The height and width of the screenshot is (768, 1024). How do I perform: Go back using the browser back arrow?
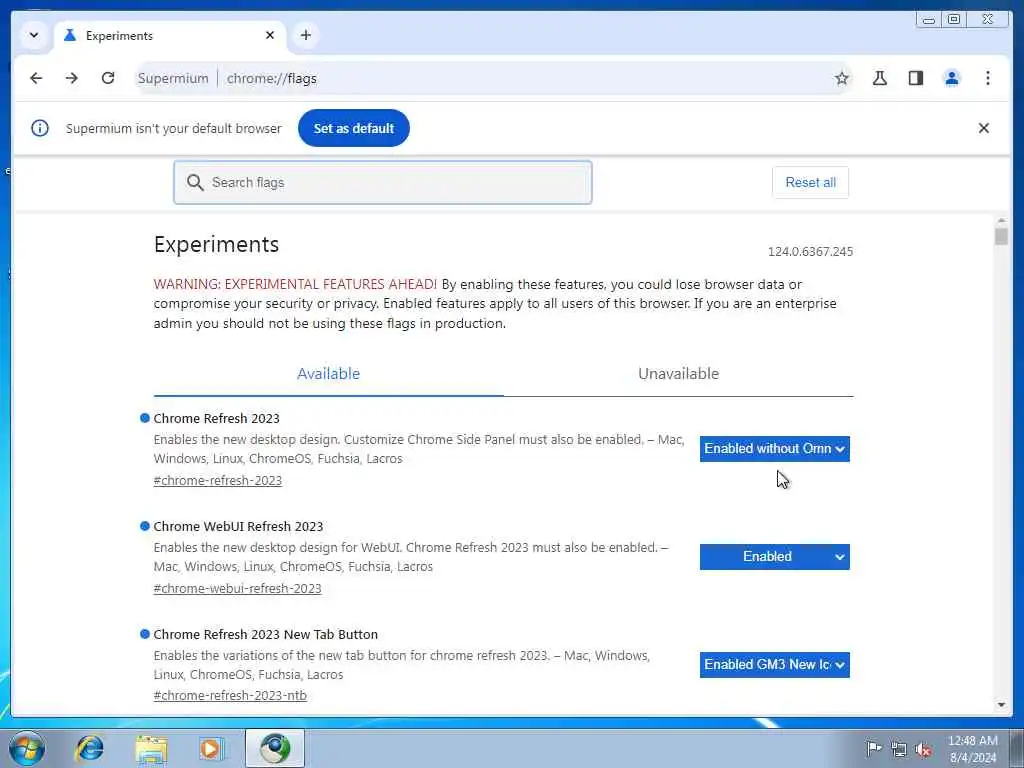[x=36, y=78]
